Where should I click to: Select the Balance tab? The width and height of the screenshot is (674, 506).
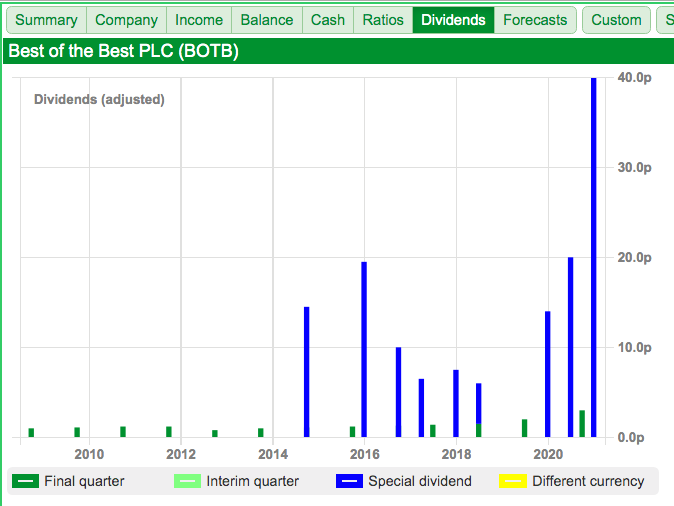(267, 20)
